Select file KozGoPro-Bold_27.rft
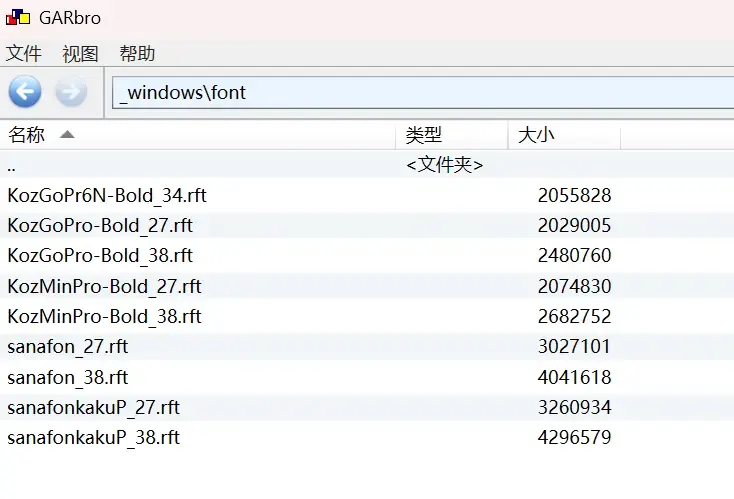 click(x=100, y=225)
